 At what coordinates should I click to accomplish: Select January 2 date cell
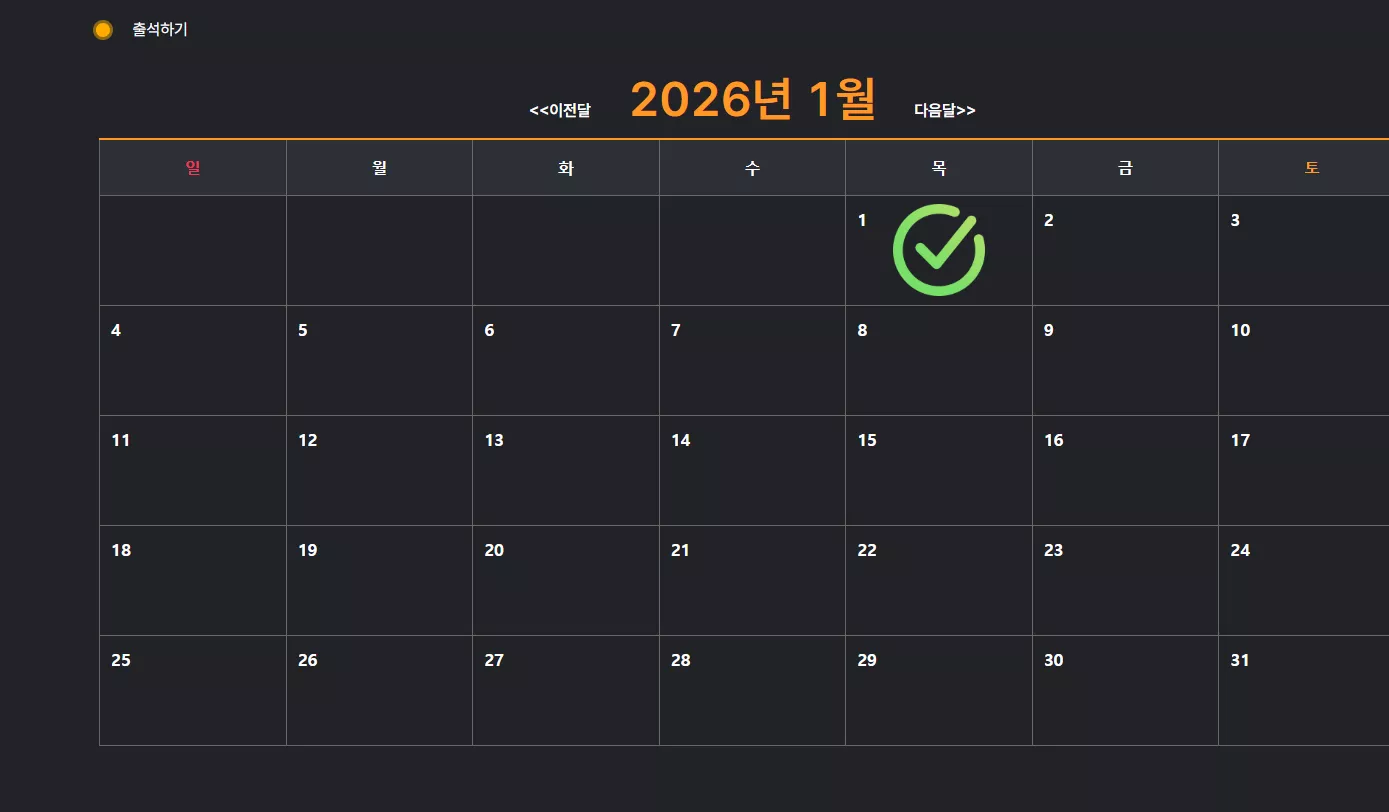[1125, 250]
